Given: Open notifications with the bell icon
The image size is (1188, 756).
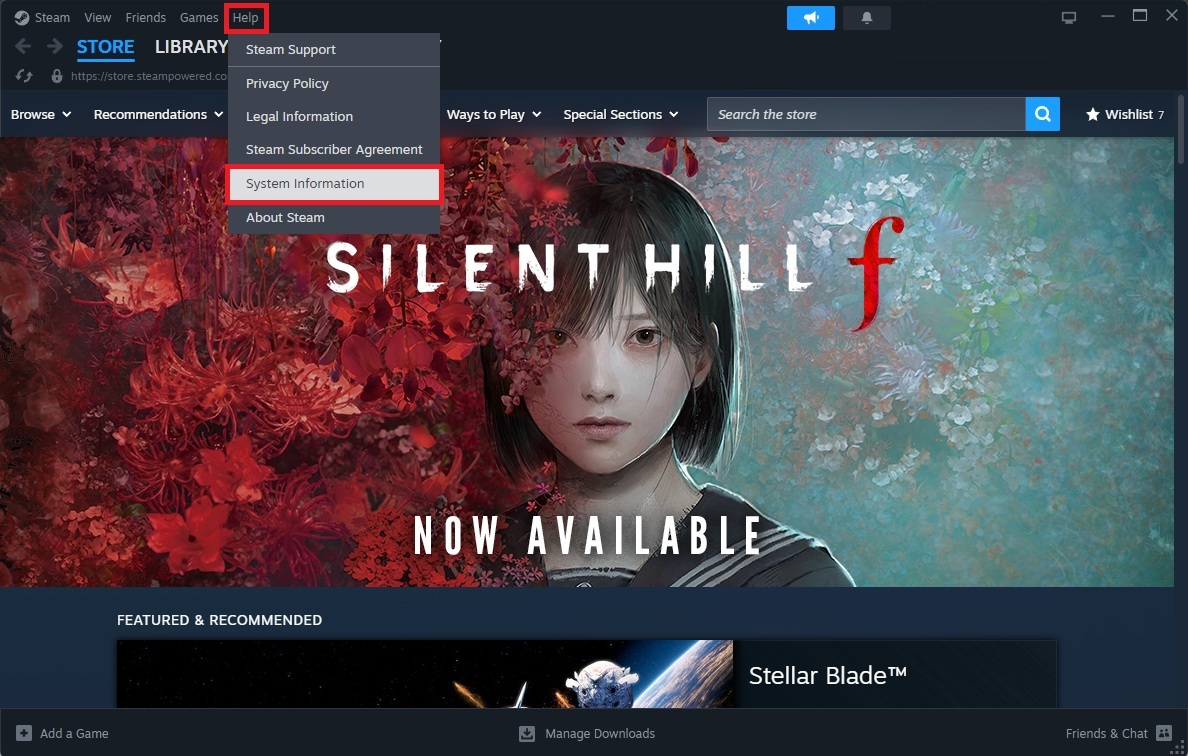Looking at the screenshot, I should click(x=866, y=17).
